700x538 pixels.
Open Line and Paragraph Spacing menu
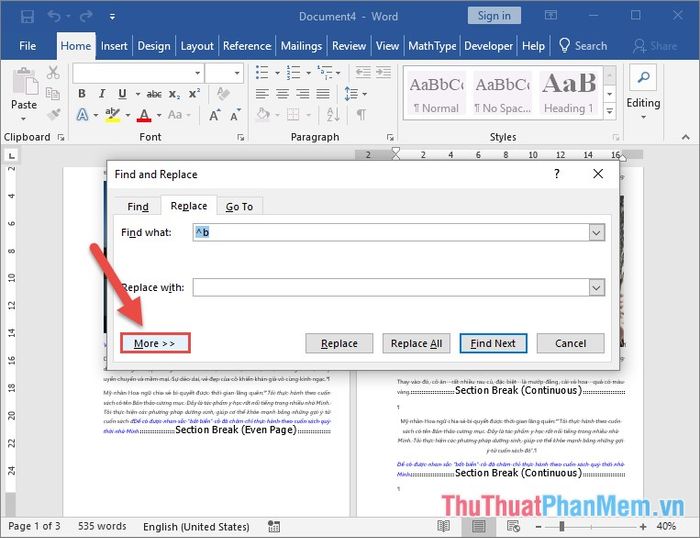pyautogui.click(x=355, y=94)
